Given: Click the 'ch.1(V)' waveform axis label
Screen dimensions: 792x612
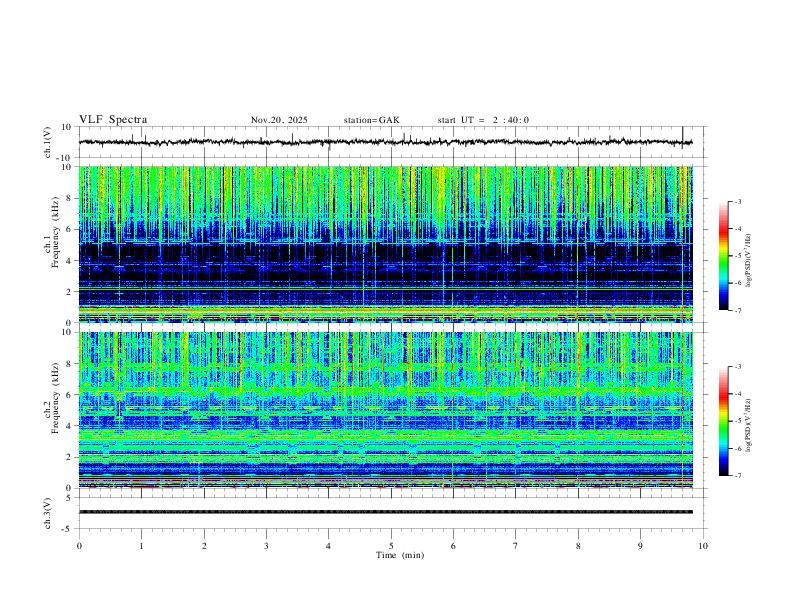Looking at the screenshot, I should 48,142.
